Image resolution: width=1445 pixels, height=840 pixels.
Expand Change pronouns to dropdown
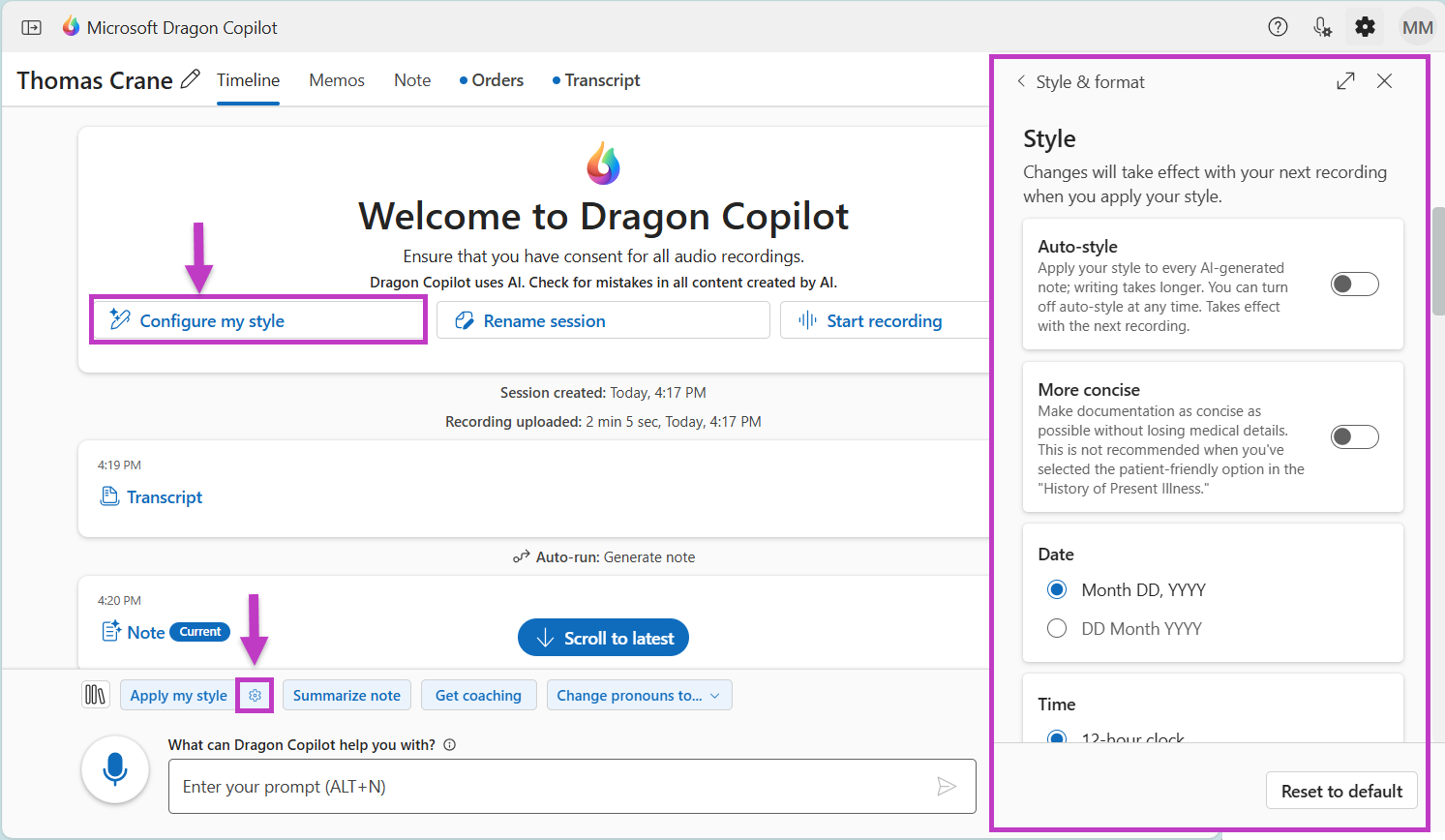(x=639, y=695)
